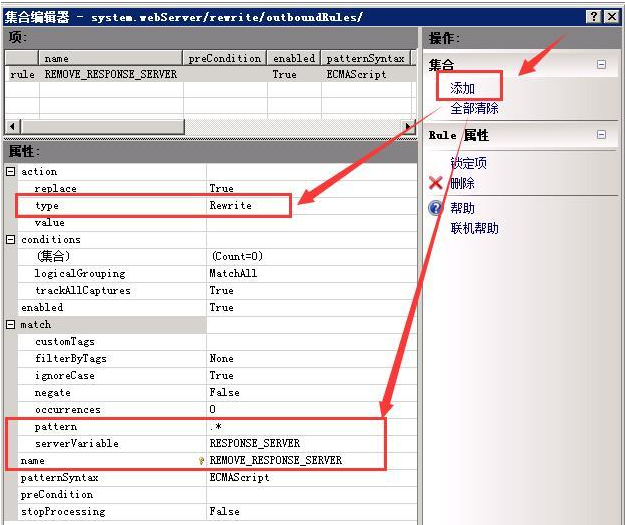The width and height of the screenshot is (625, 525).
Task: Sort by the patternSyntax column header
Action: point(365,58)
